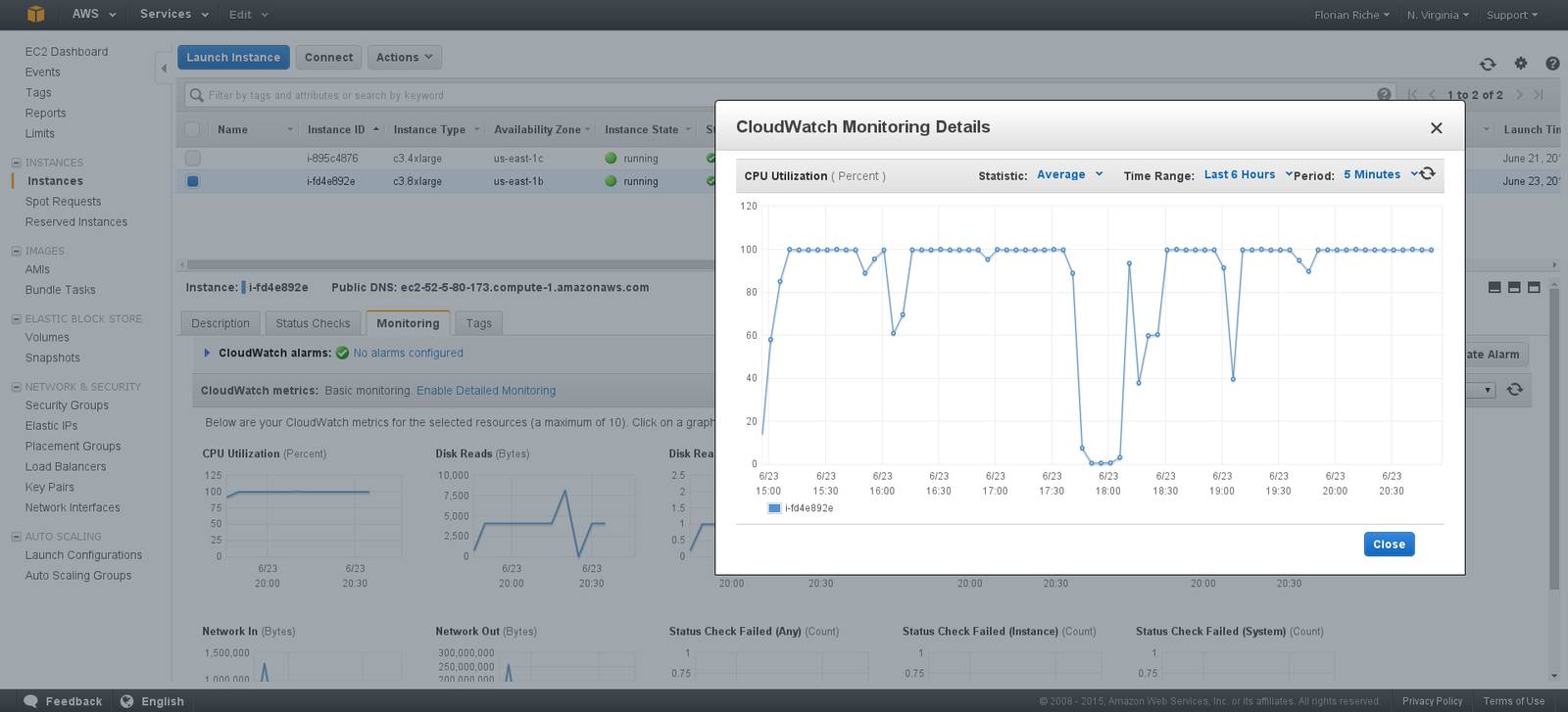The width and height of the screenshot is (1568, 712).
Task: Refresh the instances list
Action: [x=1488, y=64]
